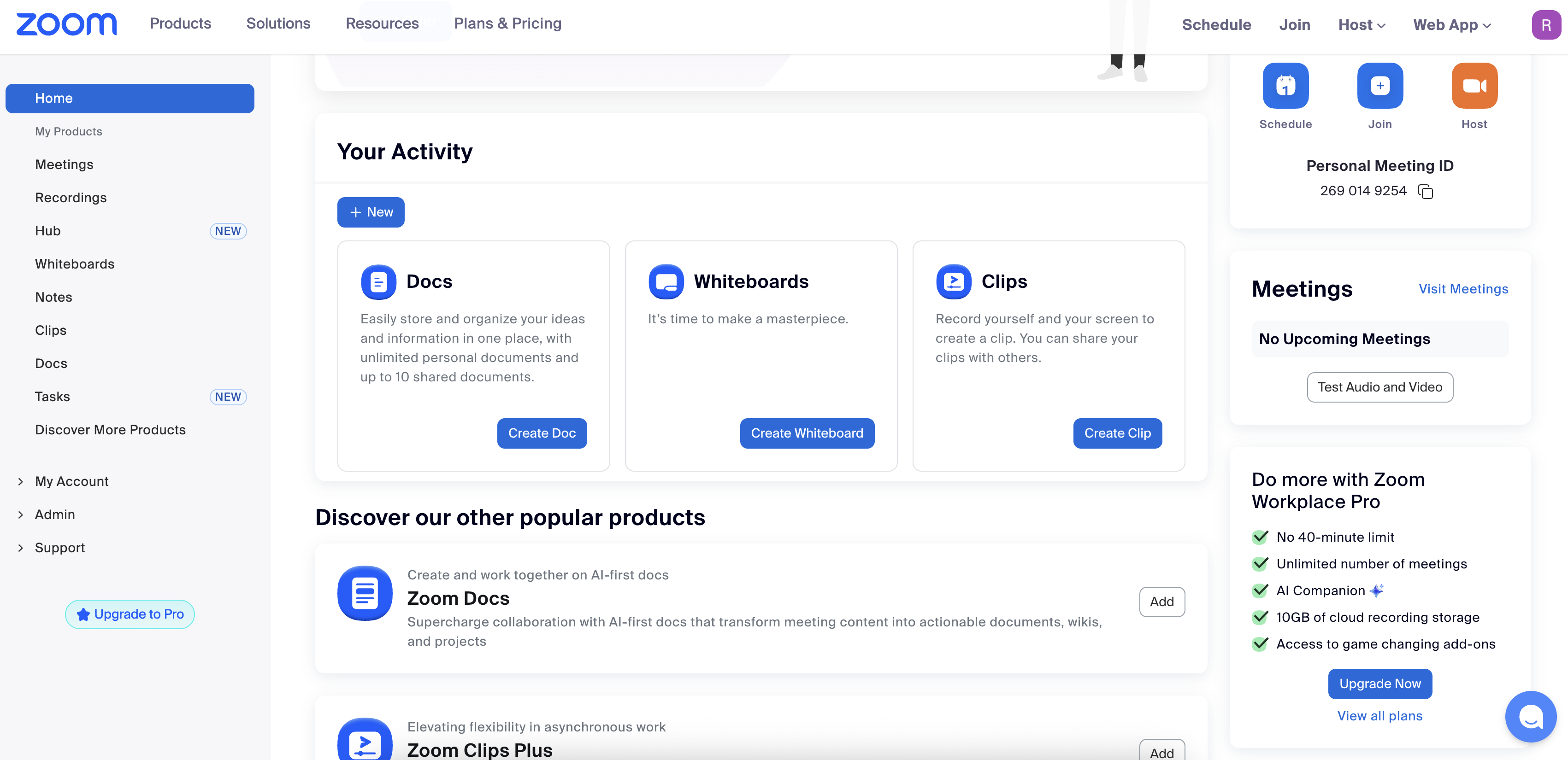The height and width of the screenshot is (760, 1568).
Task: Expand the Support sidebar section
Action: pos(59,548)
